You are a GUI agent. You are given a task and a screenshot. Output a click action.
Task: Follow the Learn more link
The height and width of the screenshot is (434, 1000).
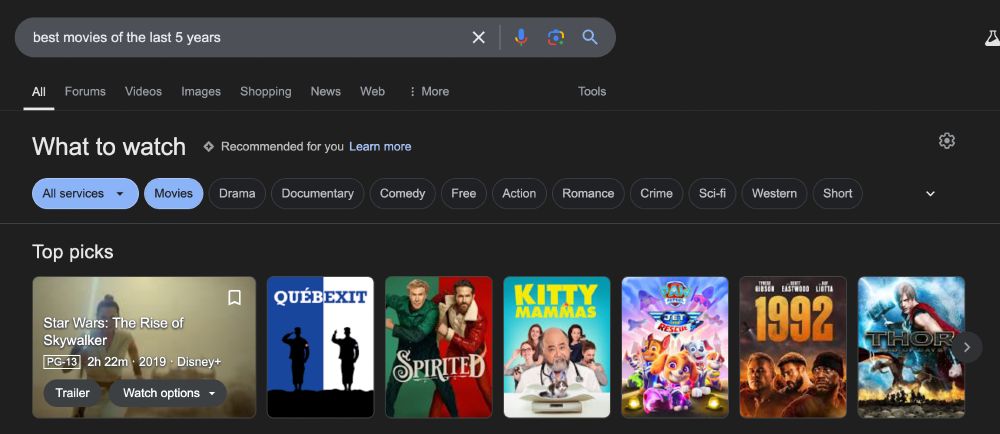[380, 147]
